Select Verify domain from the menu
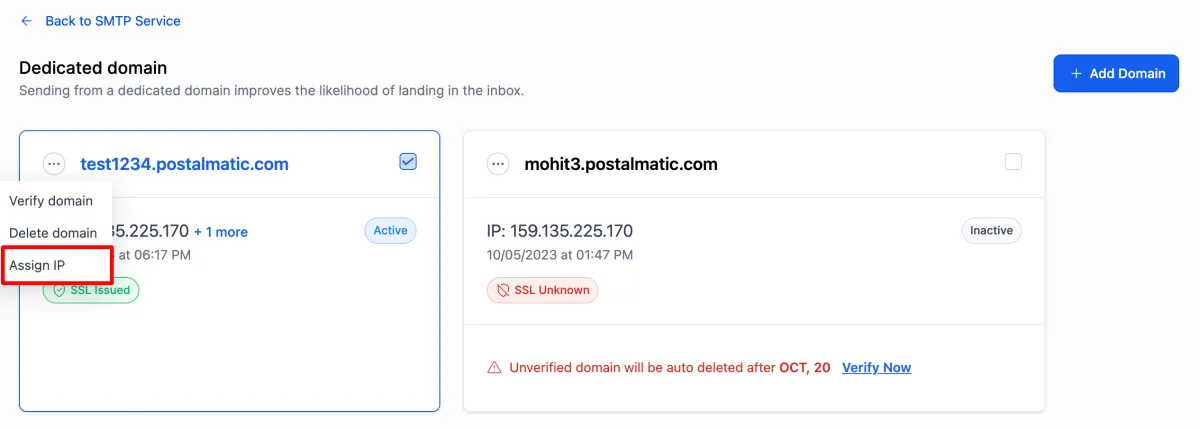Viewport: 1200px width, 429px height. pyautogui.click(x=51, y=201)
